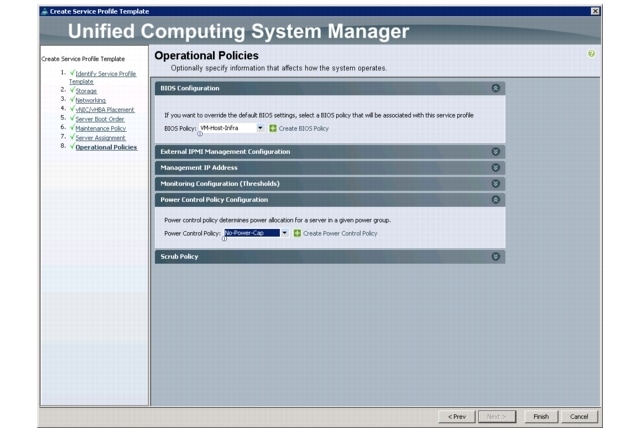Viewport: 640px width, 432px height.
Task: Click the green plus icon for Create BIOS Policy
Action: 273,128
